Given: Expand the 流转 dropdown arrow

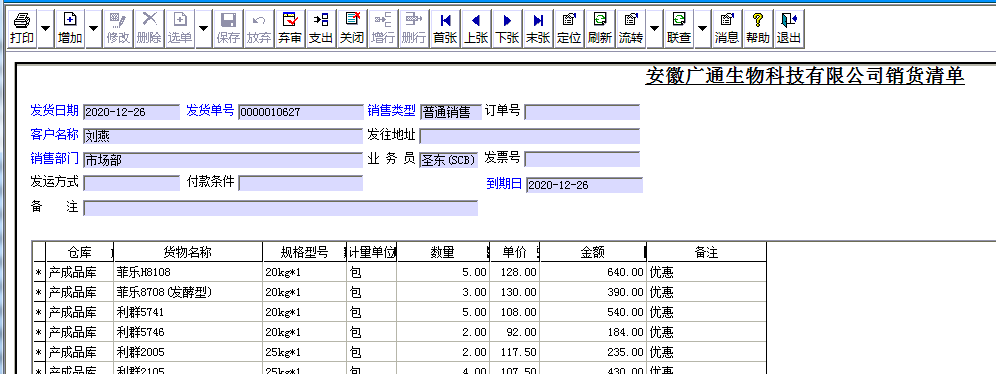Looking at the screenshot, I should (x=654, y=29).
